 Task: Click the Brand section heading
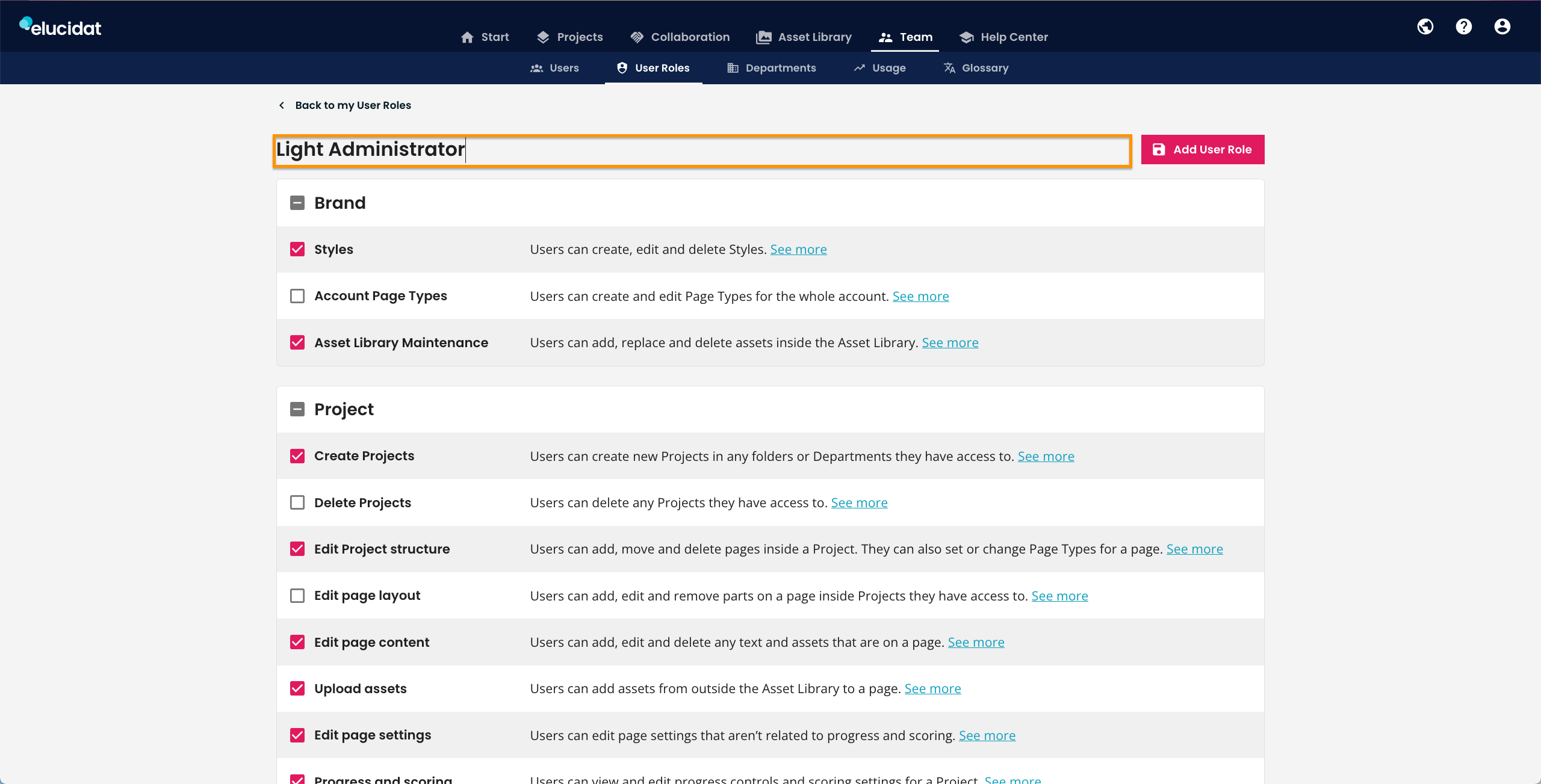click(340, 203)
